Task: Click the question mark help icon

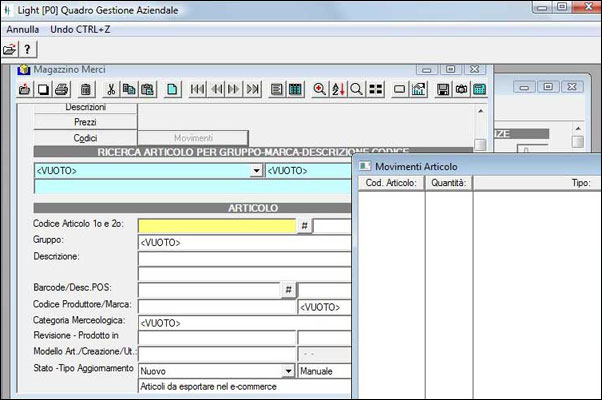Action: point(28,49)
